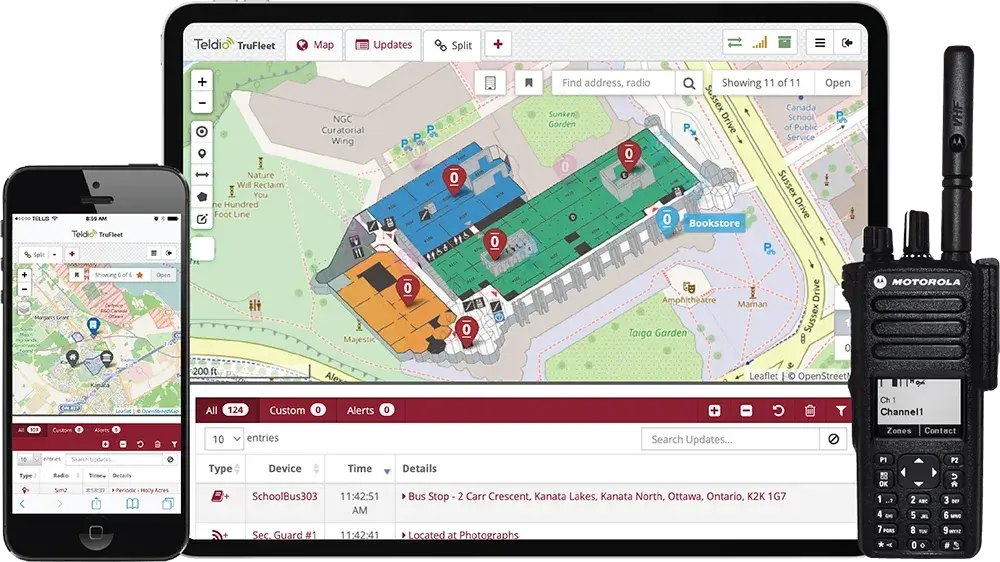Open the 10 entries dropdown on the tablet

point(224,439)
